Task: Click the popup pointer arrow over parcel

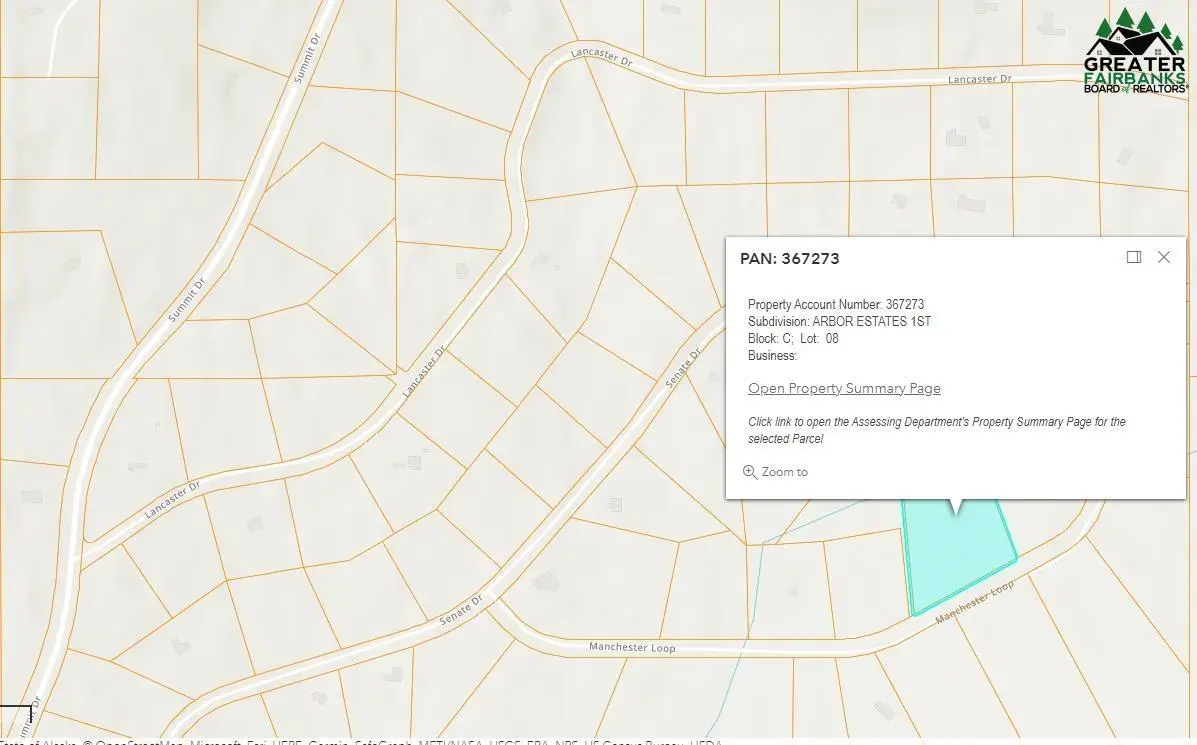Action: point(955,507)
